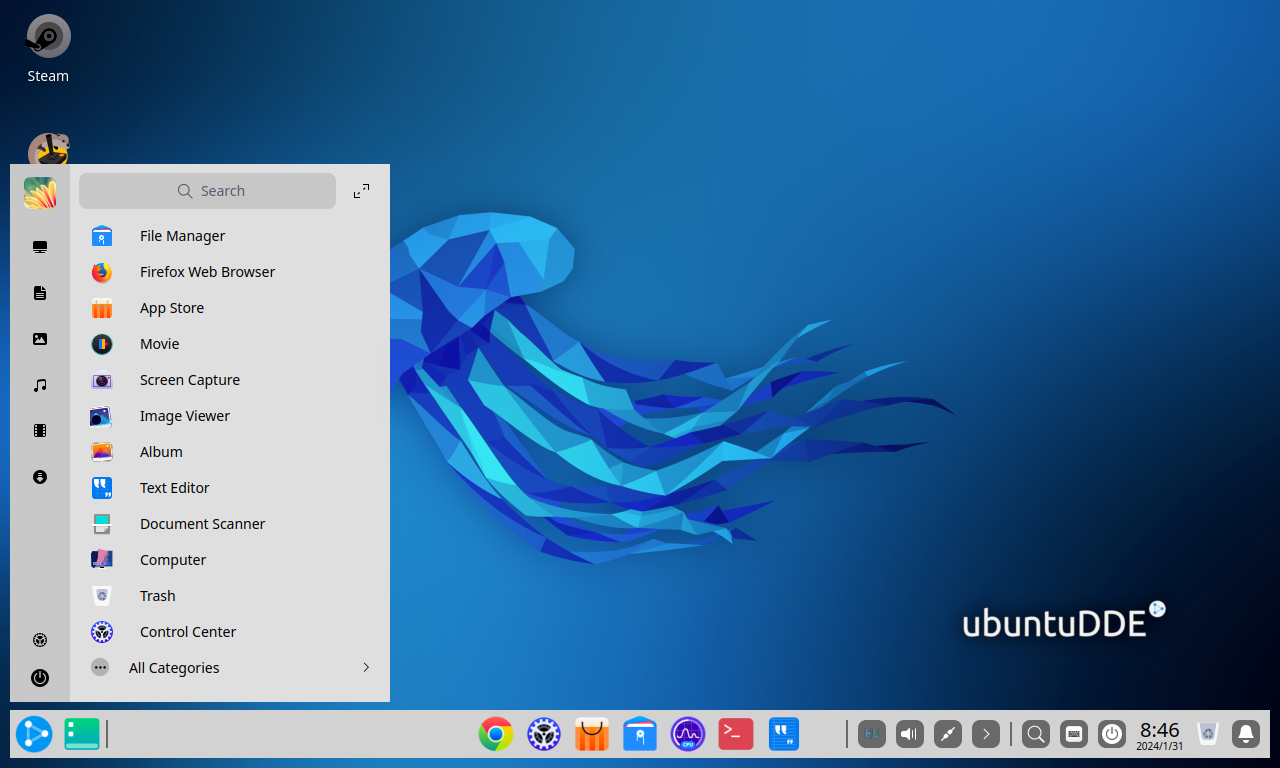This screenshot has width=1280, height=768.
Task: Launch Firefox Web Browser from menu
Action: (229, 272)
